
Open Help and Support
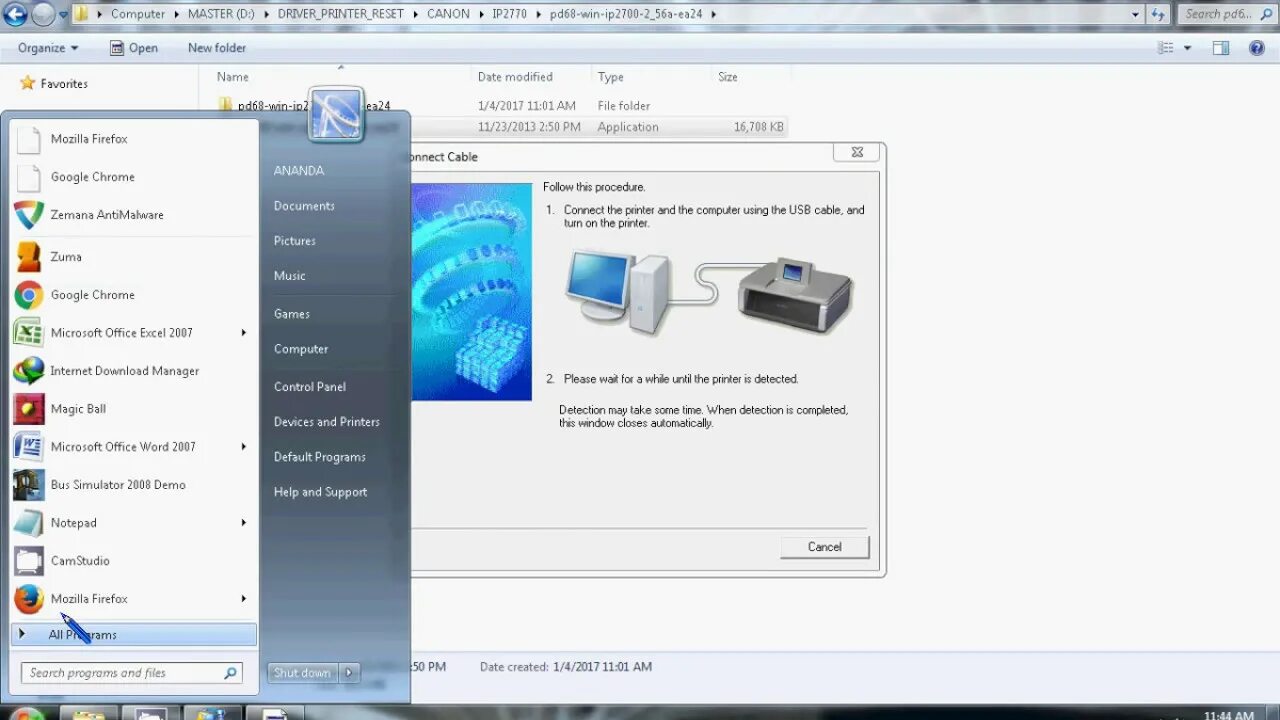tap(321, 492)
